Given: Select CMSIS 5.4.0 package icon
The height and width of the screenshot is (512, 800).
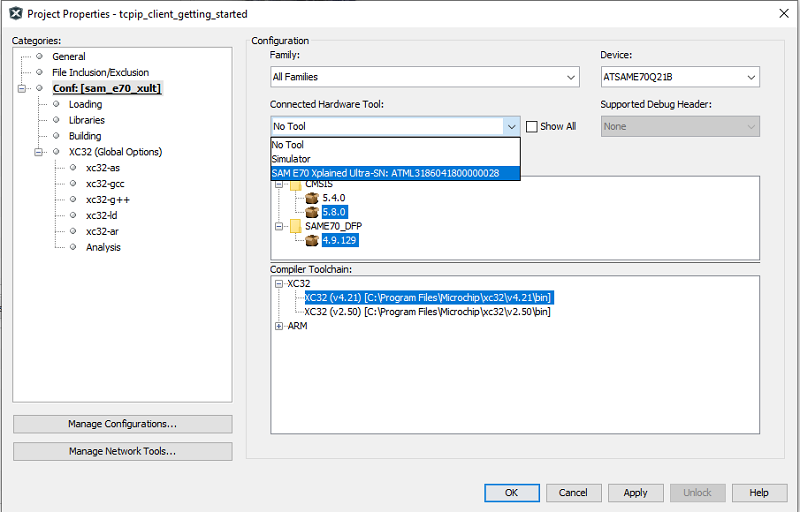Looking at the screenshot, I should click(x=312, y=198).
